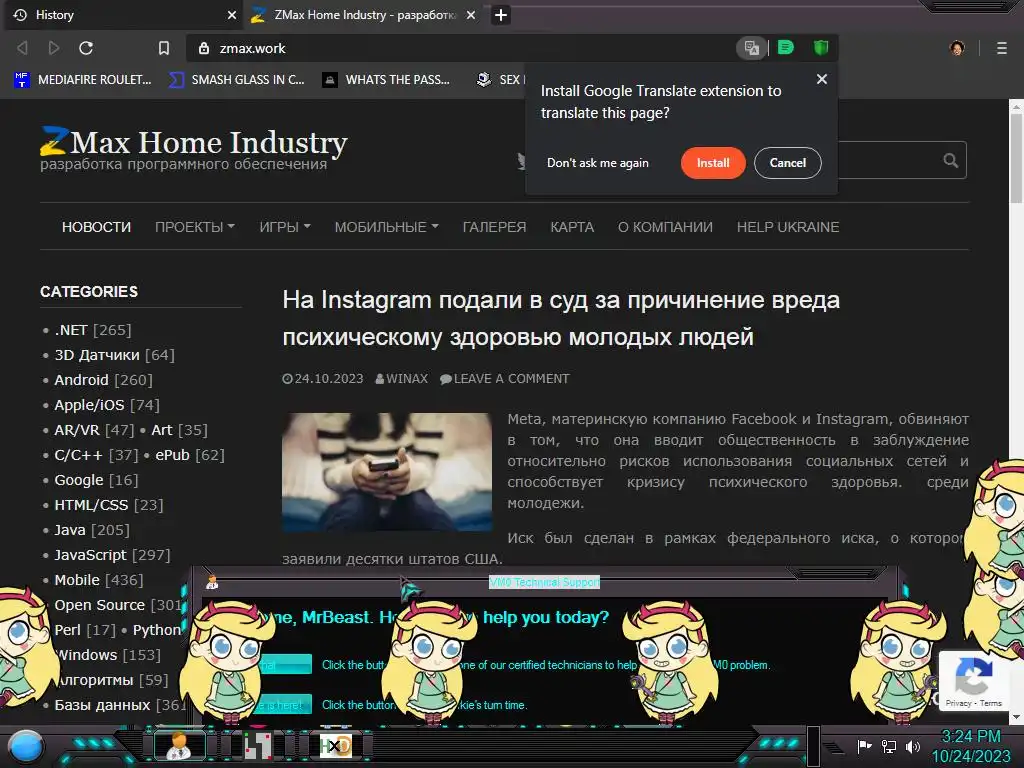Screen dimensions: 1024x768
Task: Cancel the translate extension prompt
Action: point(788,163)
